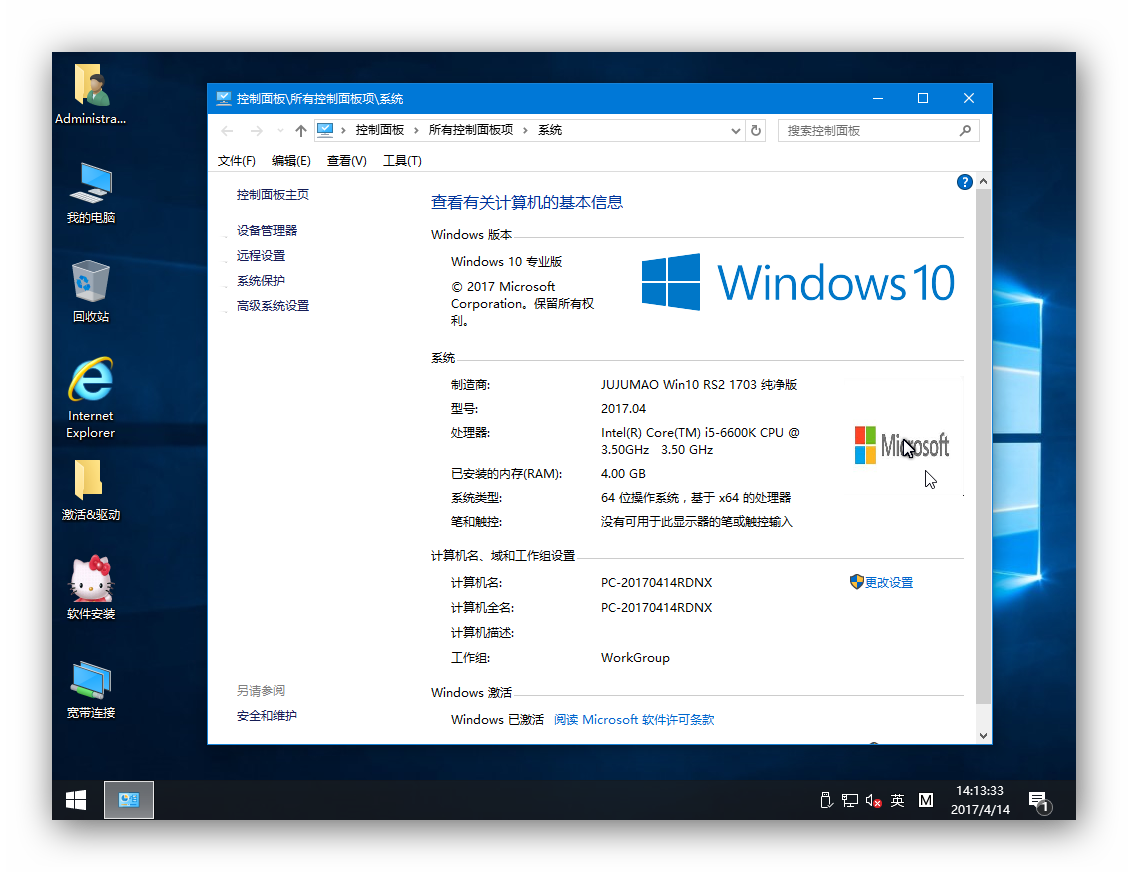
Task: Click the safely remove hardware tray icon
Action: click(826, 800)
